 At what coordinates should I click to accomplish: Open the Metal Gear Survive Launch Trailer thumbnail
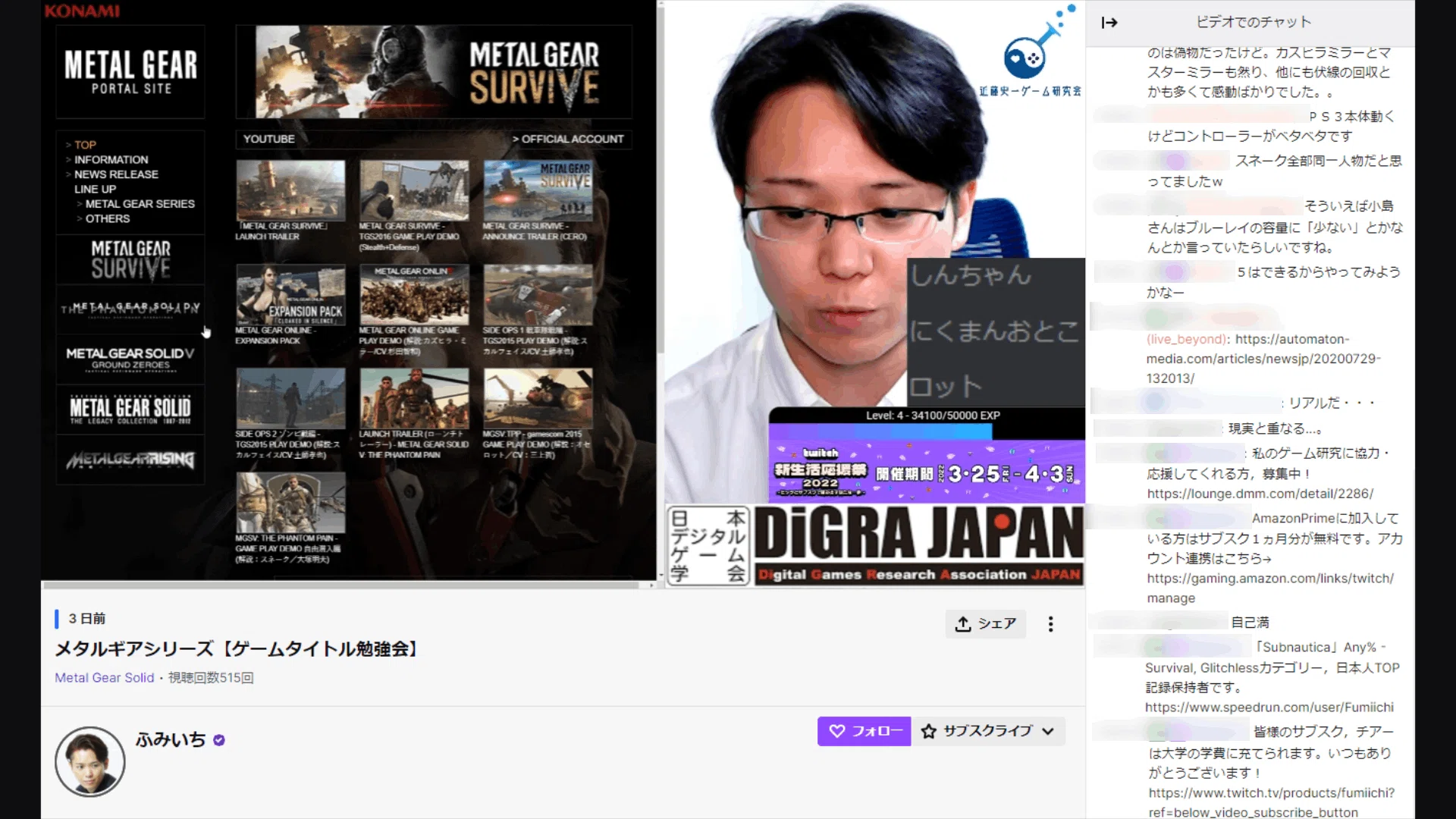(290, 191)
